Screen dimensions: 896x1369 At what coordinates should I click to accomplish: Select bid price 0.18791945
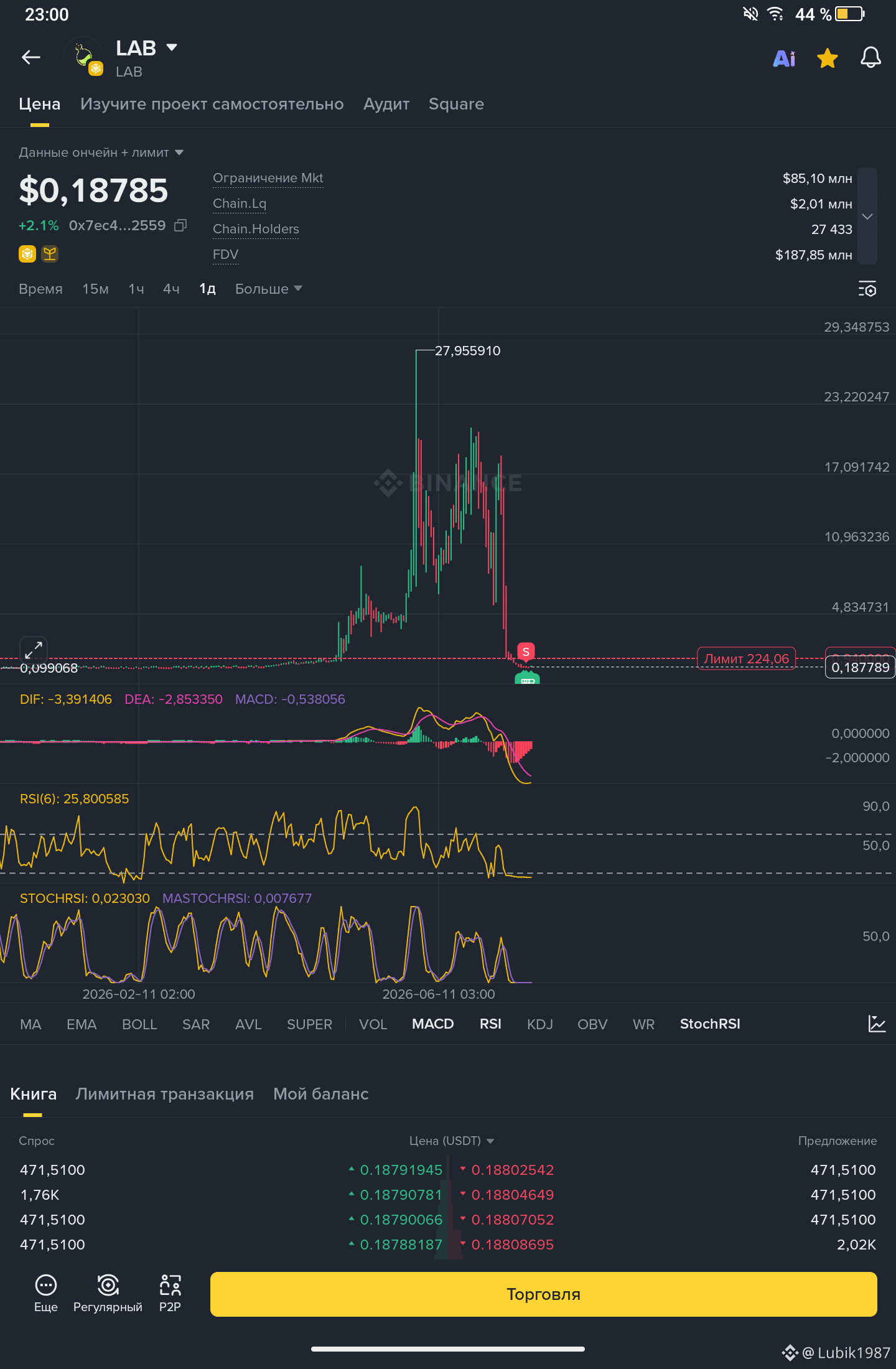point(401,1170)
